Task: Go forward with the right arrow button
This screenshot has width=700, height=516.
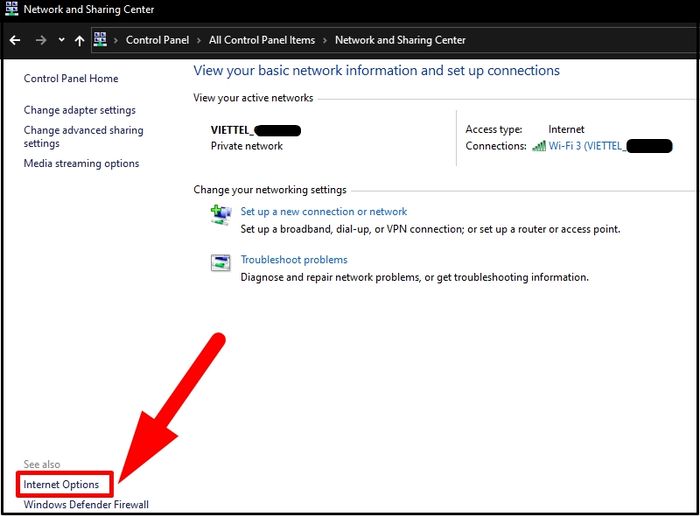Action: [41, 41]
